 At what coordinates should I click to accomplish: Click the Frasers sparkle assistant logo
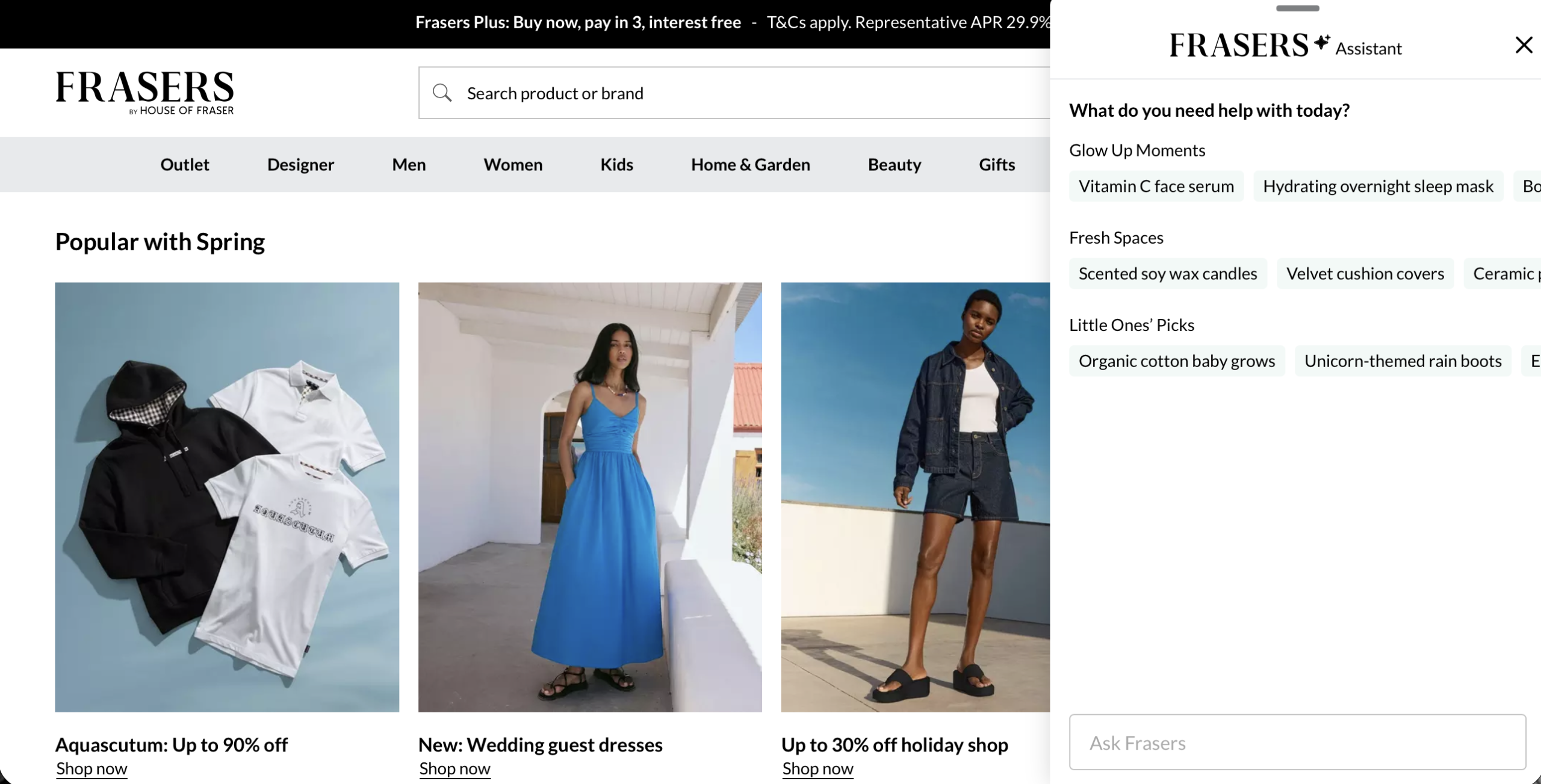(1285, 46)
